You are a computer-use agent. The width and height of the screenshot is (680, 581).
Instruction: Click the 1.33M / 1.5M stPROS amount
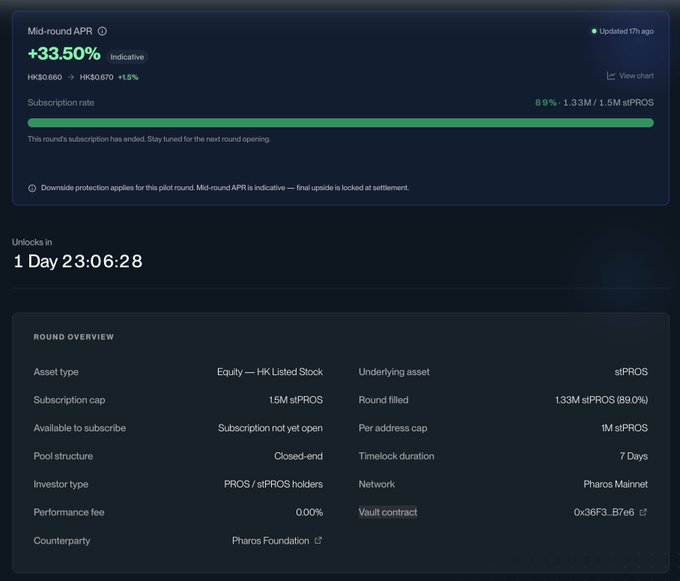coord(608,103)
